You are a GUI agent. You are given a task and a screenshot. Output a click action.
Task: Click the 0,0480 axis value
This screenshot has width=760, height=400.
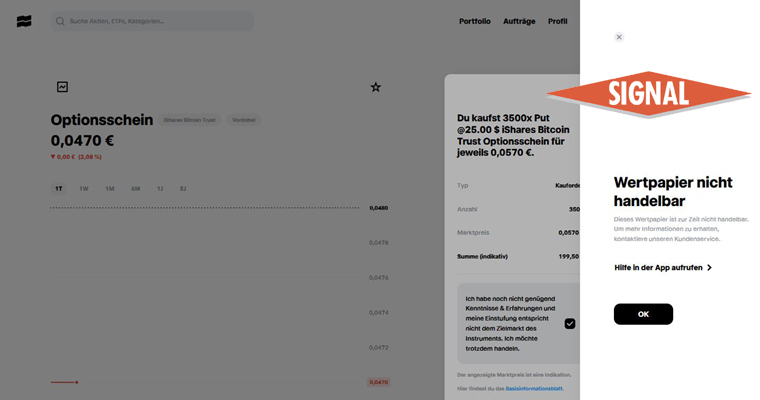(379, 208)
